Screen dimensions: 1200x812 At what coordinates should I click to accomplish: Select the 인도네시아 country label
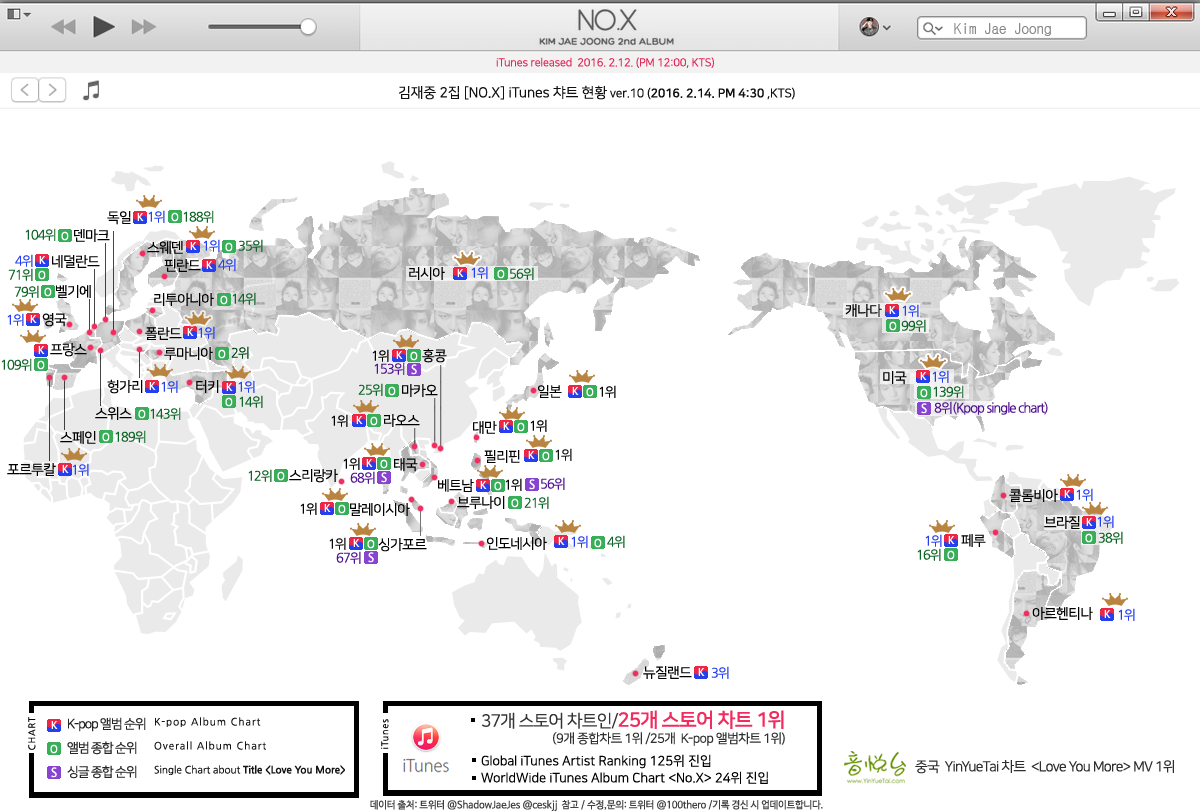pos(517,543)
